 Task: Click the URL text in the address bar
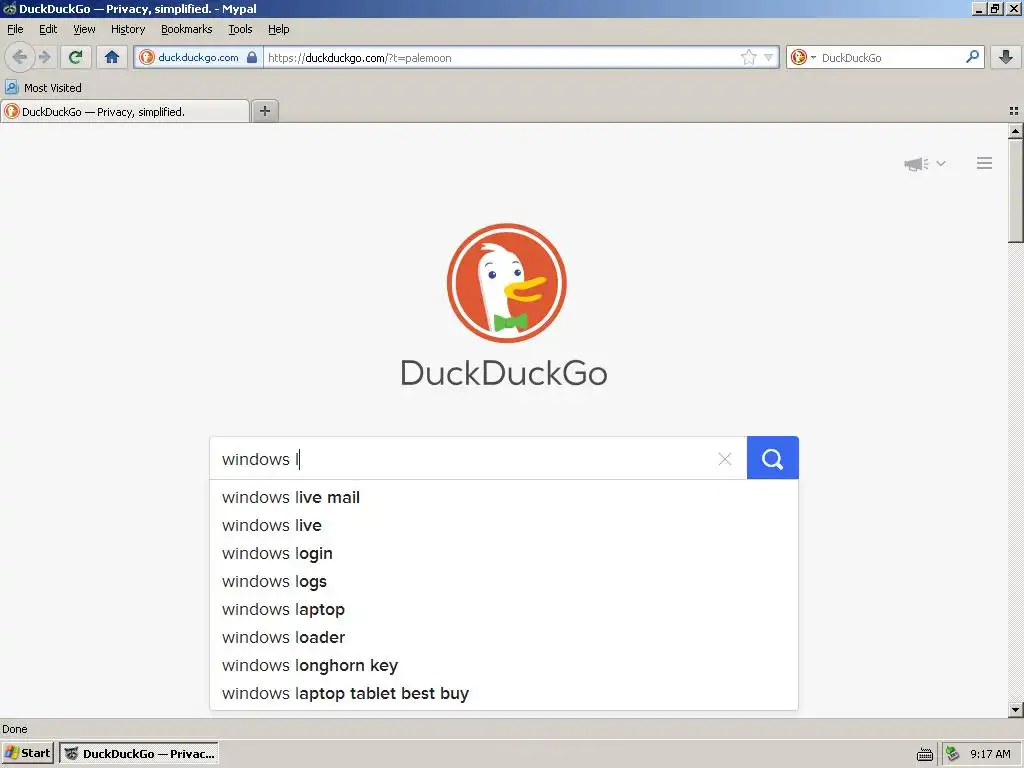point(360,58)
